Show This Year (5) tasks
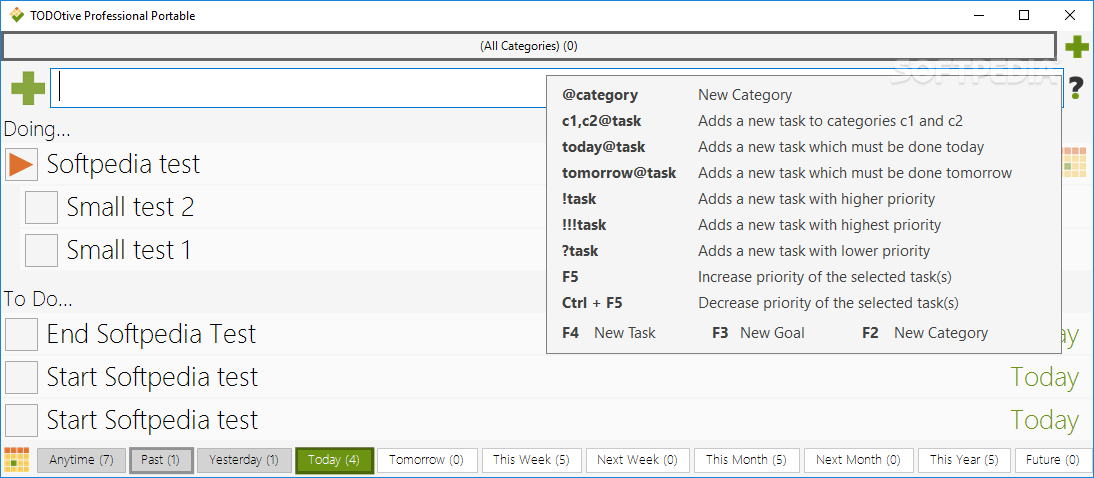Viewport: 1094px width, 478px height. point(964,460)
